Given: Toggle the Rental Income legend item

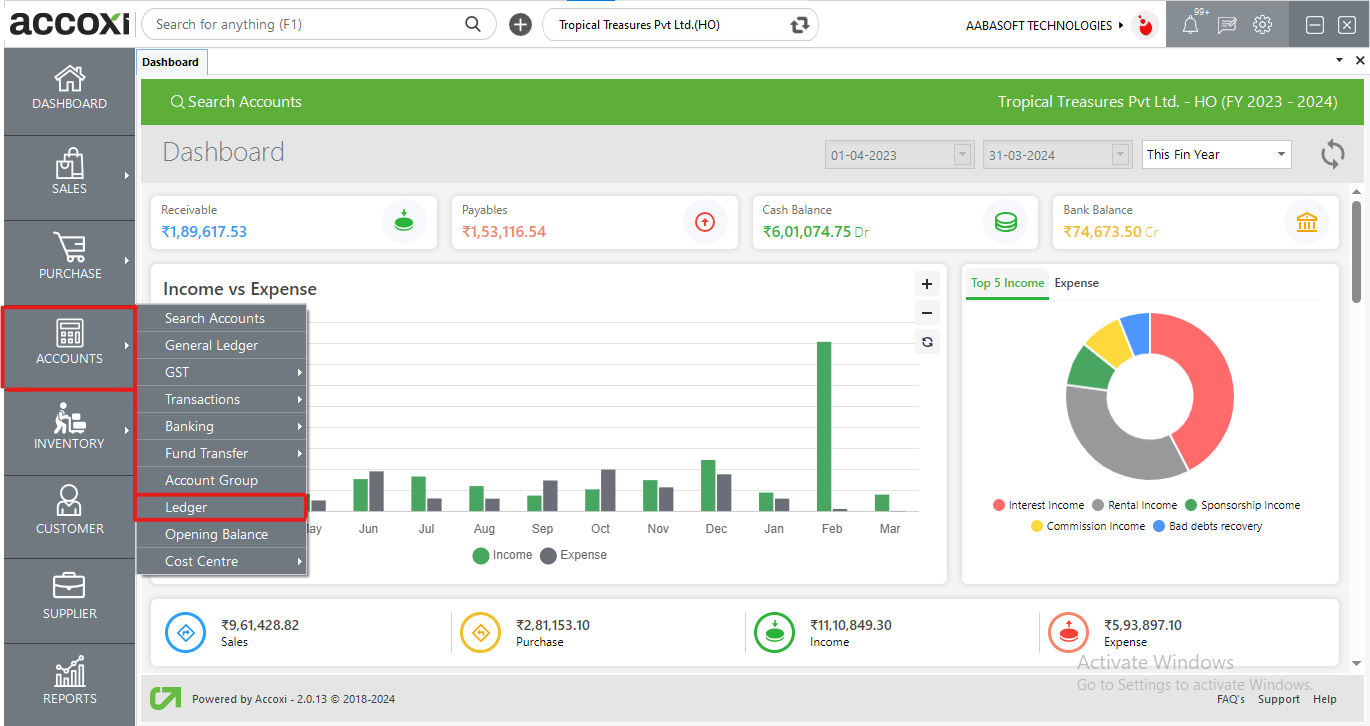Looking at the screenshot, I should click(1134, 506).
